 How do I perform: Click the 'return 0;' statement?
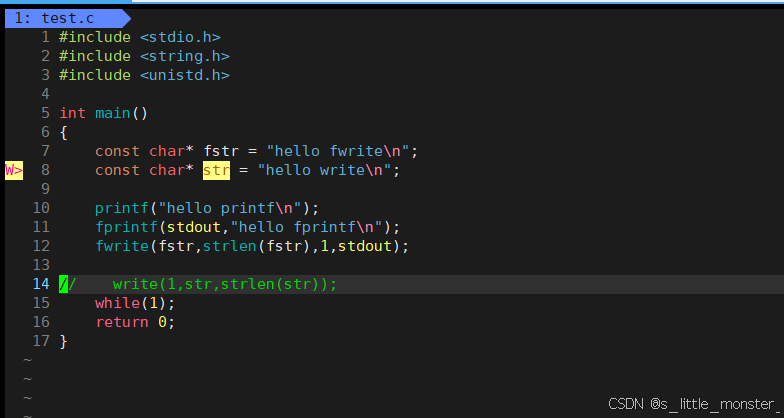(x=134, y=322)
